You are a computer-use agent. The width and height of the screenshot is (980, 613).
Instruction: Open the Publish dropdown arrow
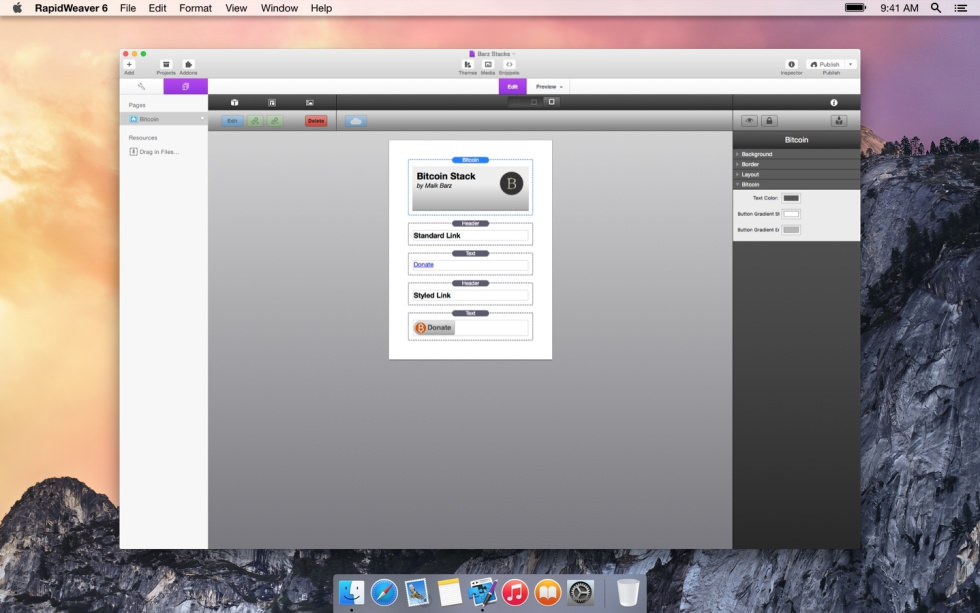850,64
